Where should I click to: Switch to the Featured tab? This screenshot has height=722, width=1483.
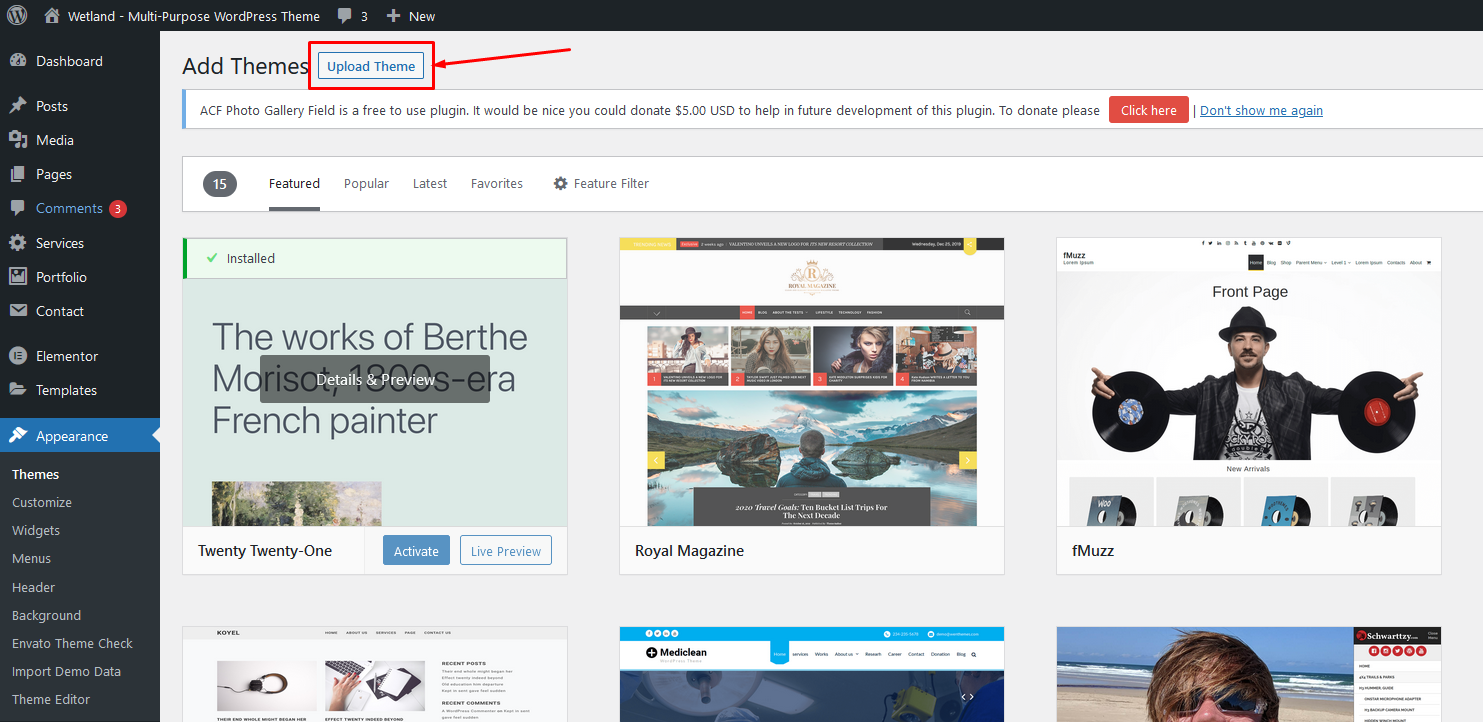point(294,183)
